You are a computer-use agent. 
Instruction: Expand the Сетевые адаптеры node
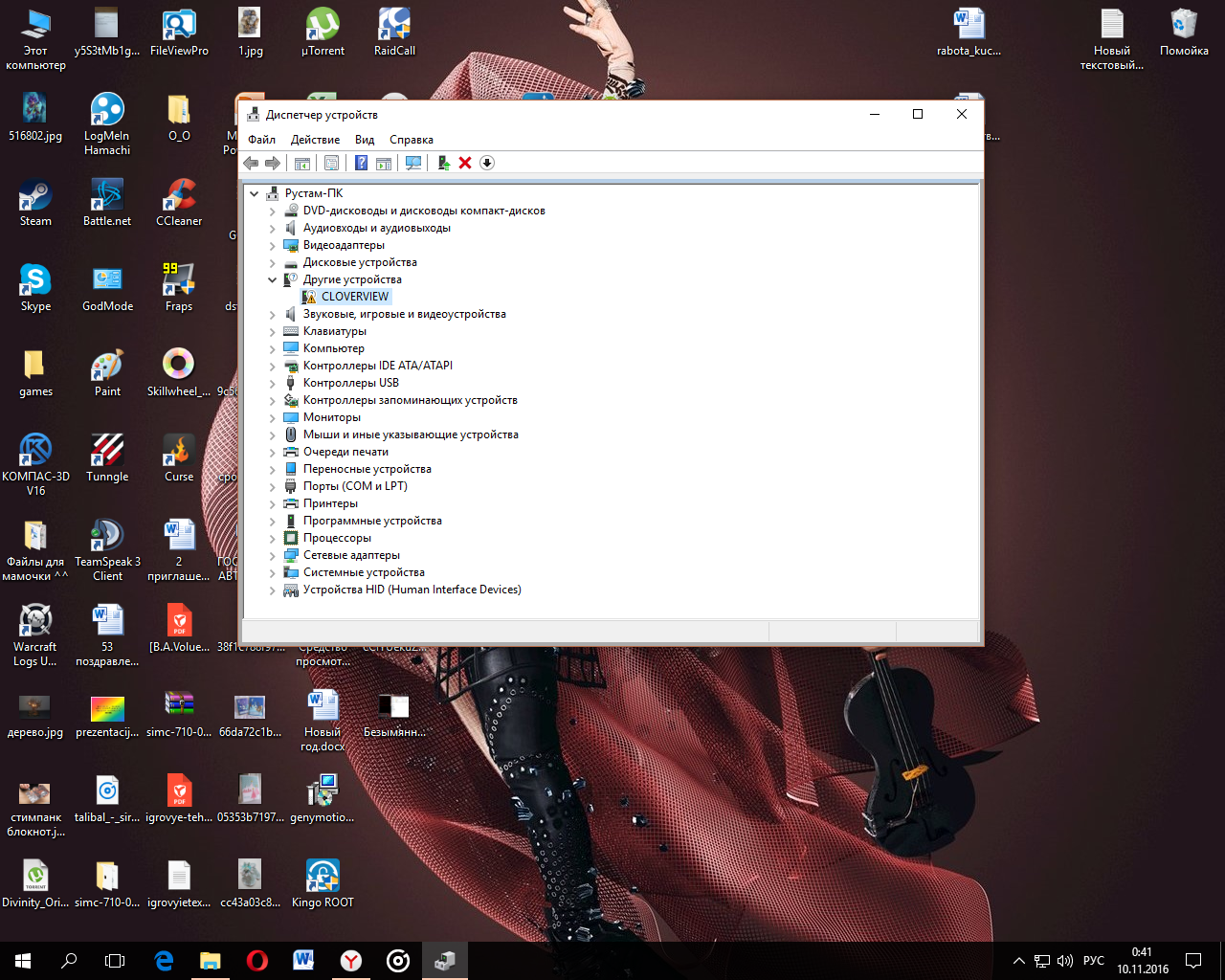pos(273,556)
